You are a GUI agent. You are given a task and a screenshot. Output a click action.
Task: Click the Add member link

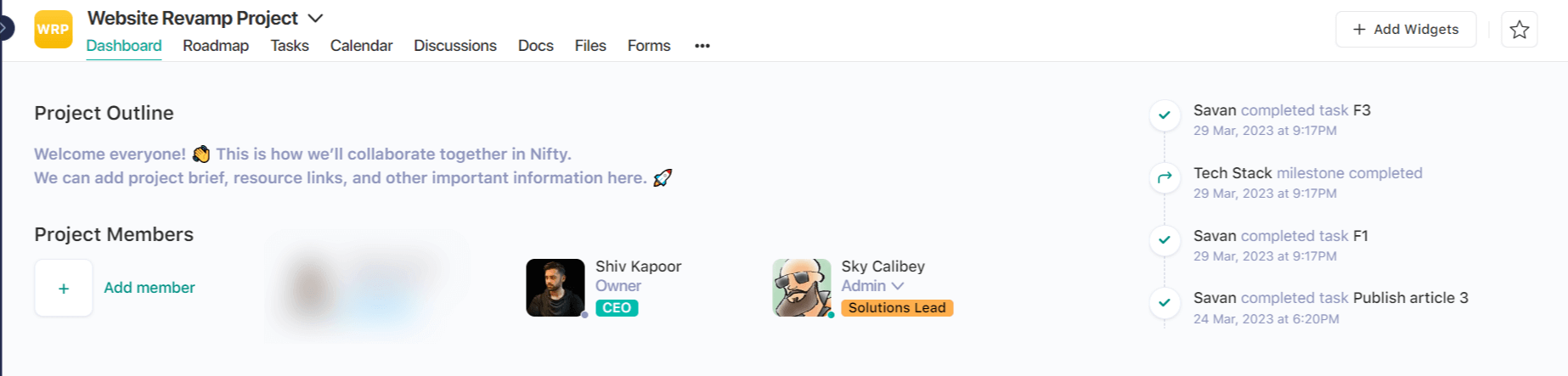[x=149, y=288]
